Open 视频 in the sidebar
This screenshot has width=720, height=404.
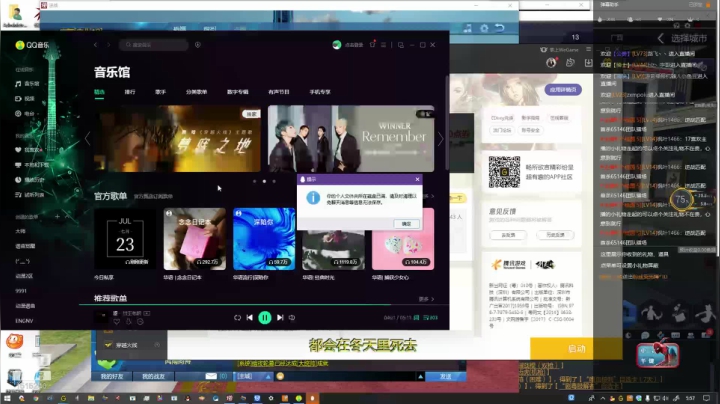(x=25, y=99)
